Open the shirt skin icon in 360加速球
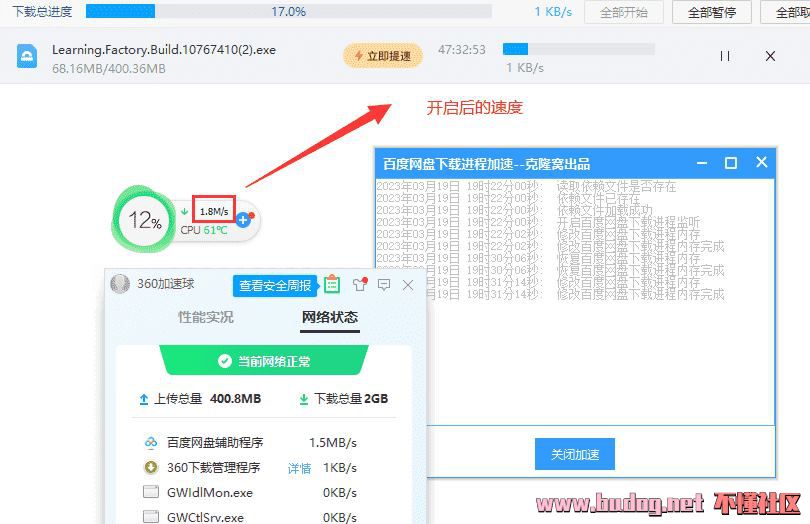Image resolution: width=810 pixels, height=524 pixels. [360, 284]
